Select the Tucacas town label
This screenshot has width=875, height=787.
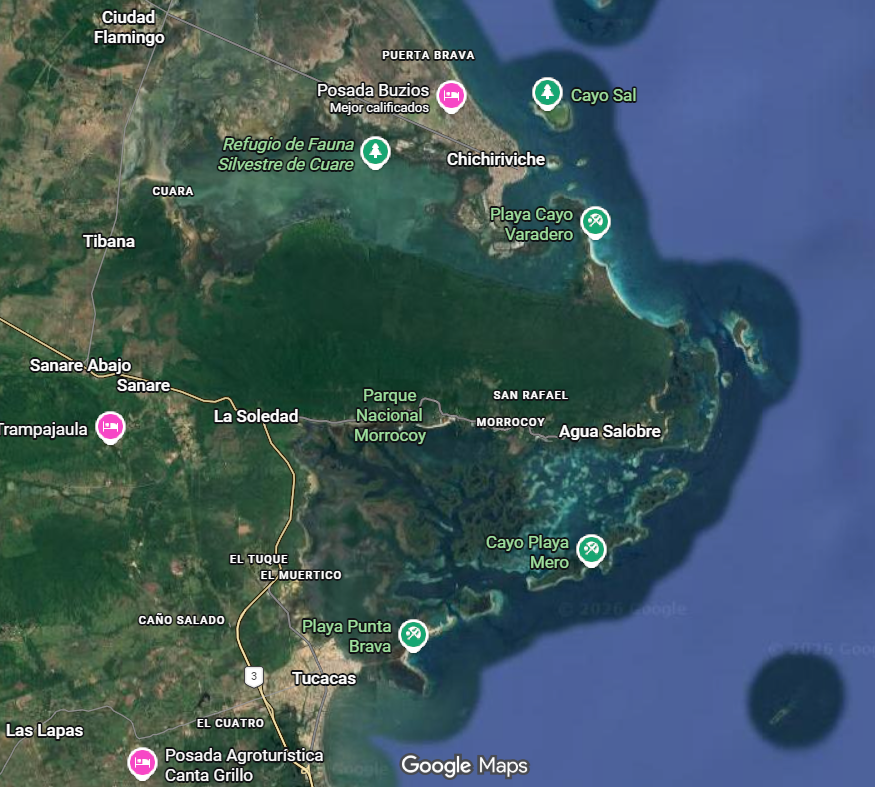pyautogui.click(x=323, y=678)
